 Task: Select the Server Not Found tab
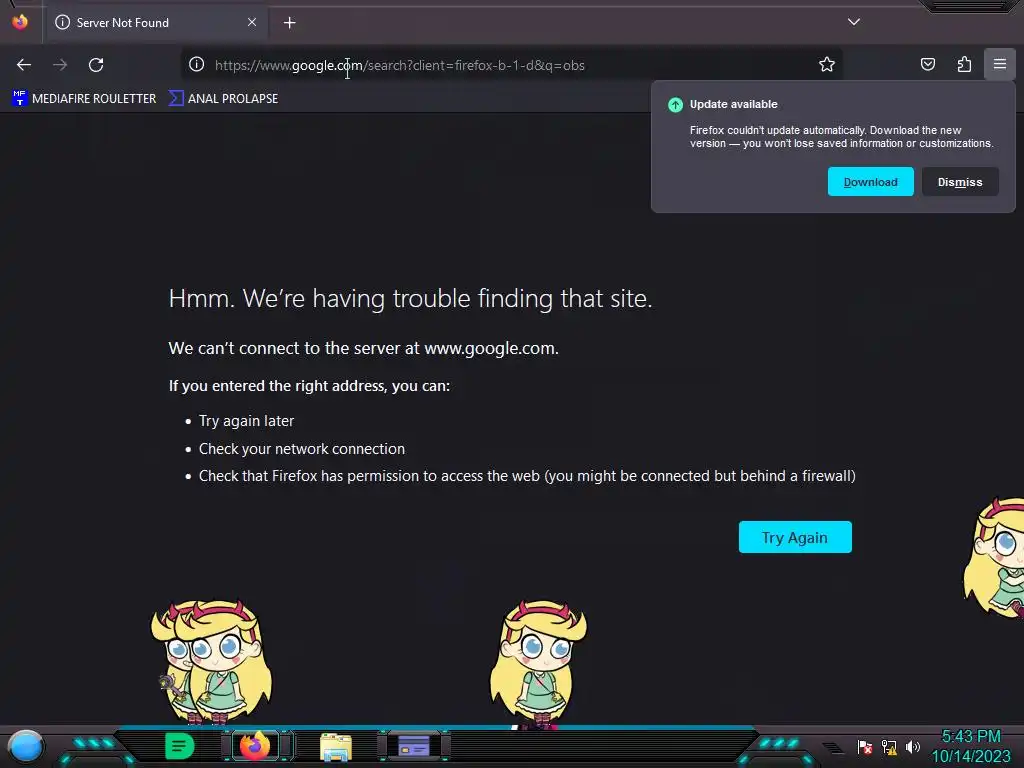pos(156,23)
